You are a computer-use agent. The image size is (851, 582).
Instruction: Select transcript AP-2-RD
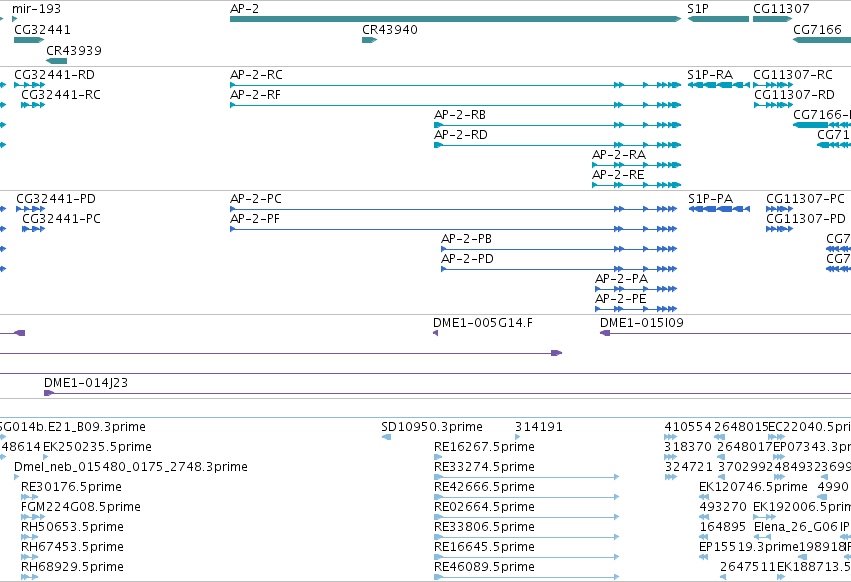point(557,146)
